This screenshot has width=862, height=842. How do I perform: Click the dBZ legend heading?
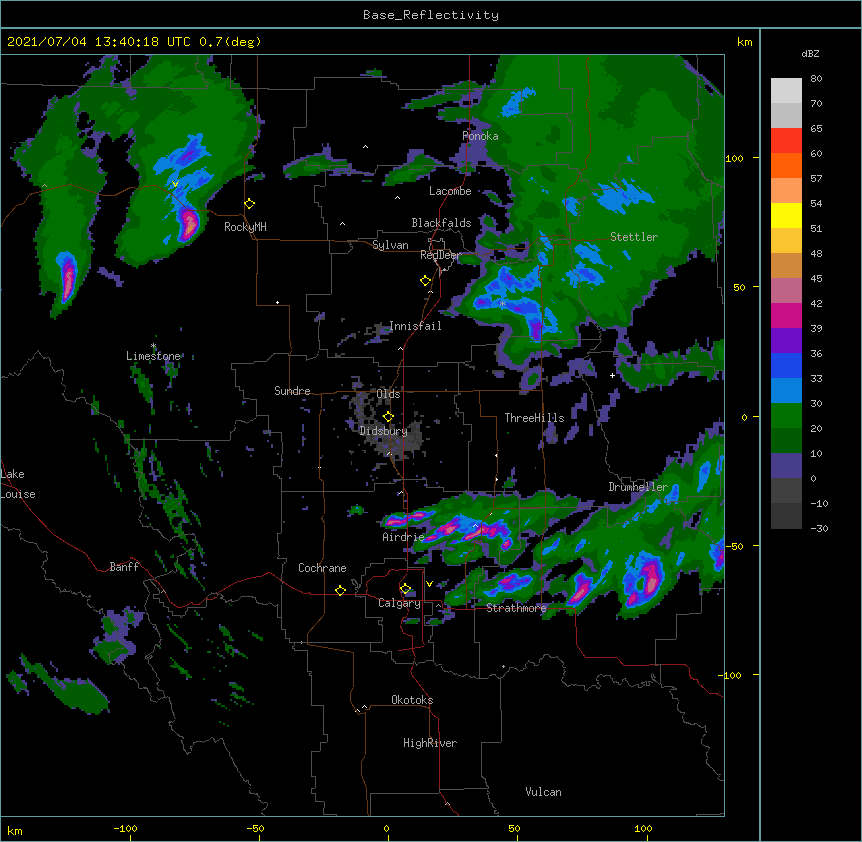point(810,54)
